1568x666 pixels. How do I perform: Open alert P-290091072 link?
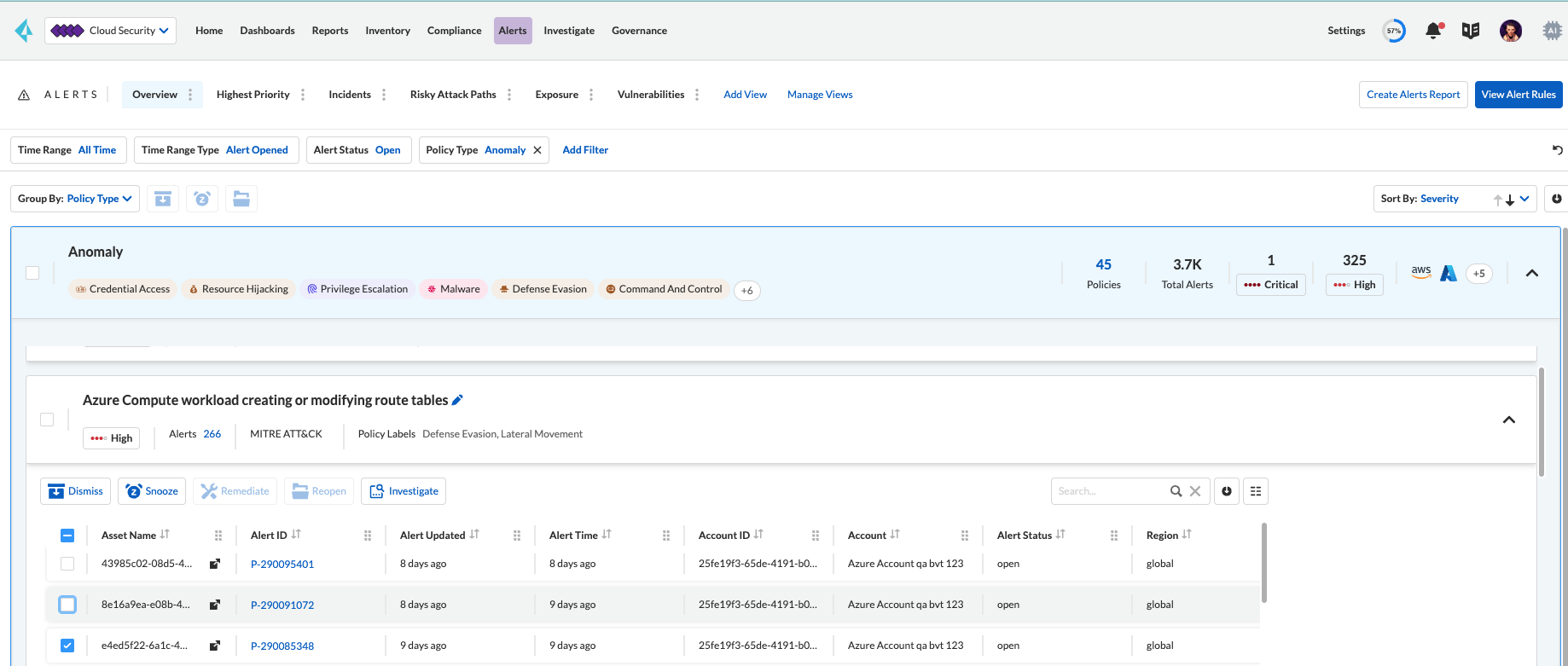tap(282, 605)
